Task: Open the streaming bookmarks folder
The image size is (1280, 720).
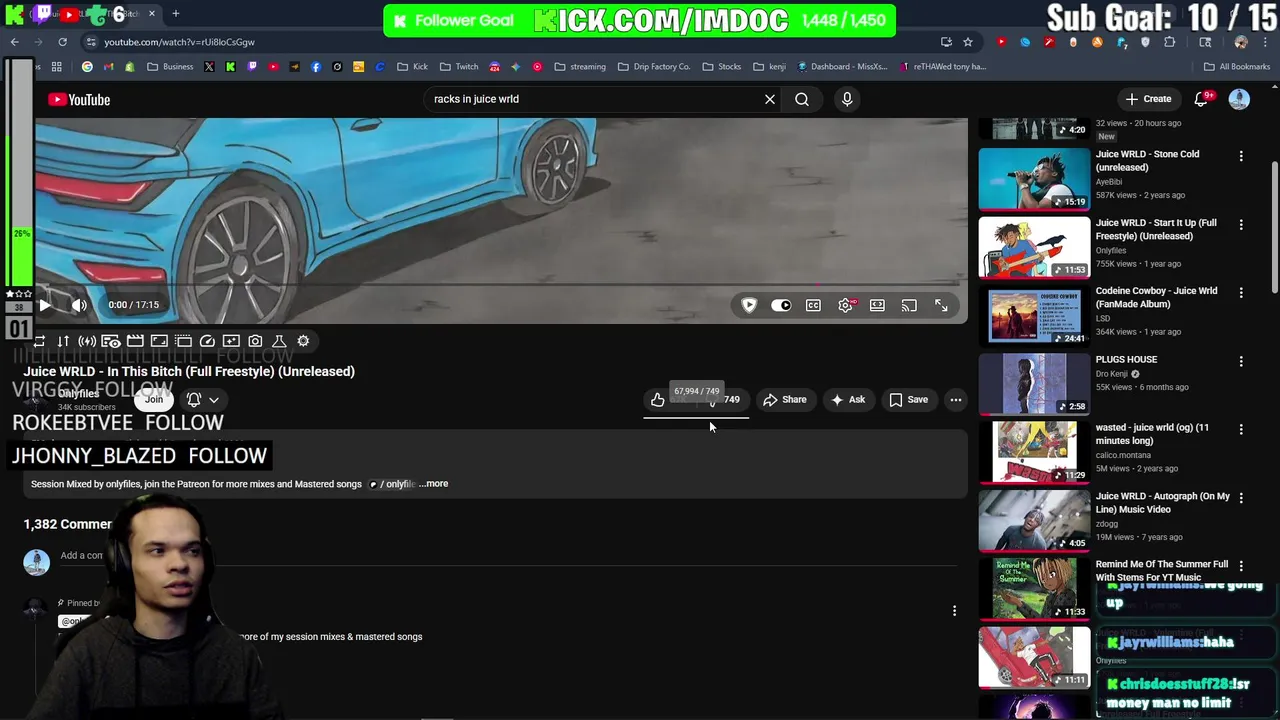Action: point(580,67)
